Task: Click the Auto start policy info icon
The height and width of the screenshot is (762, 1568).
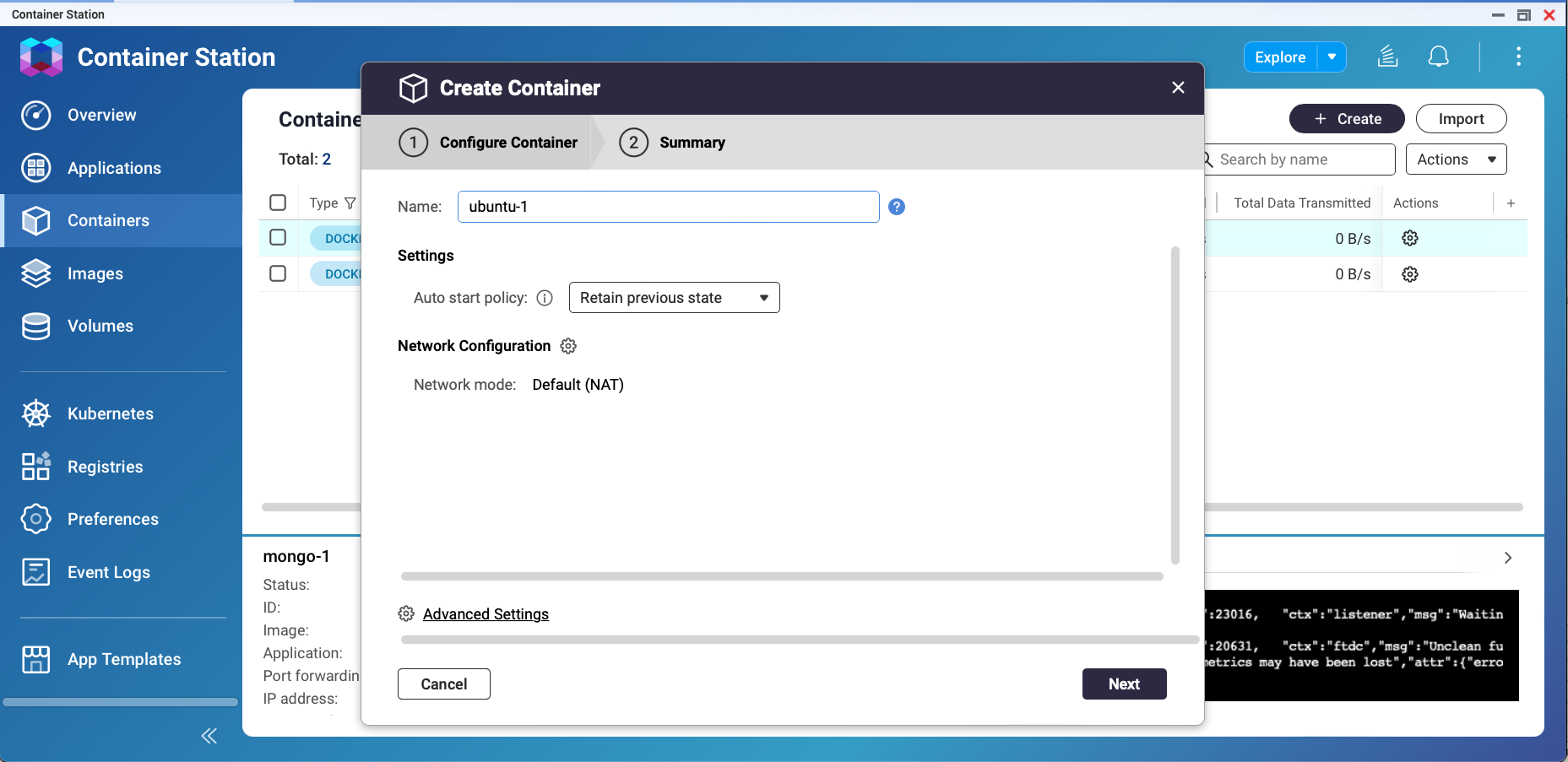Action: pyautogui.click(x=545, y=298)
